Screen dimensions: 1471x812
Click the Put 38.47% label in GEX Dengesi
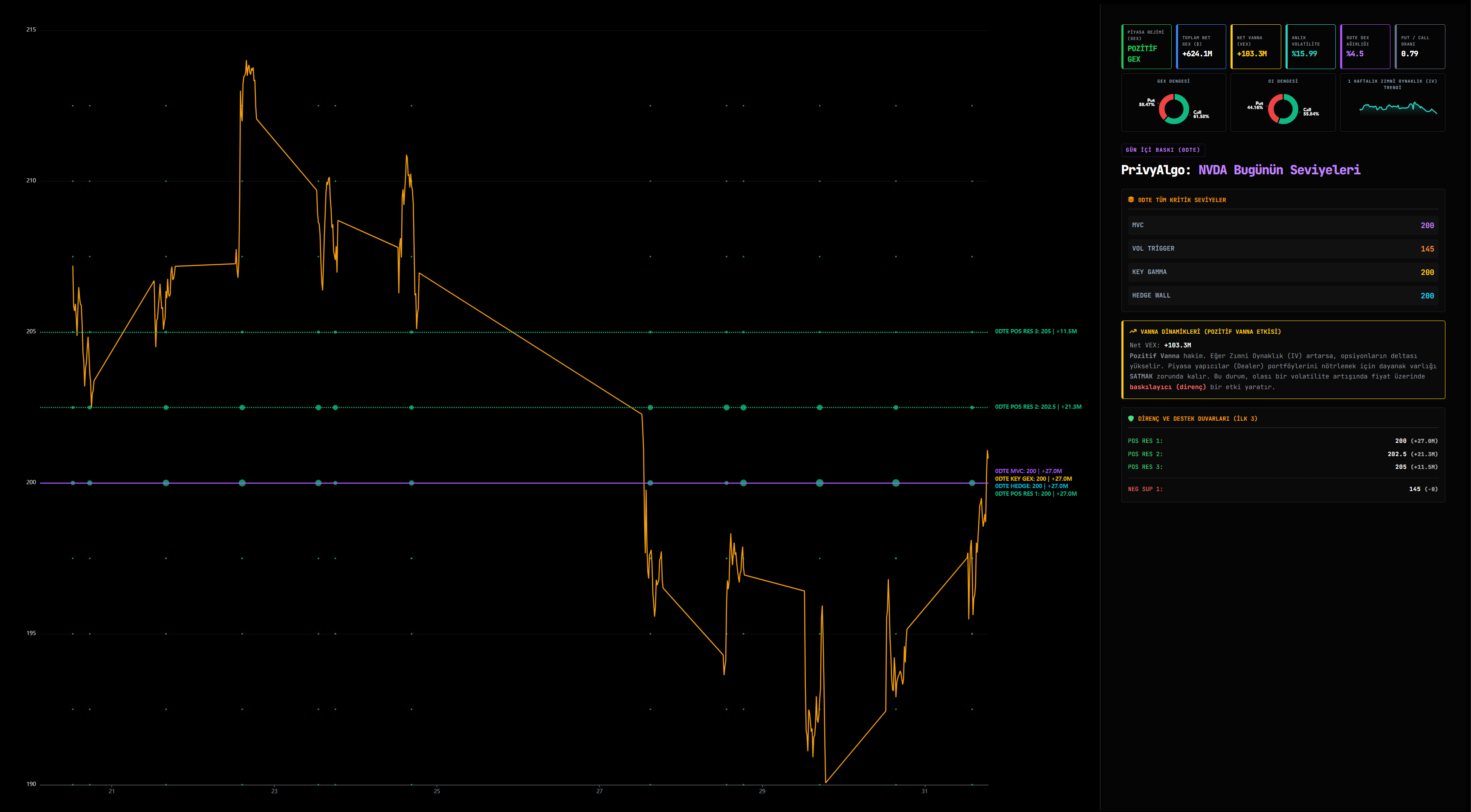(1147, 102)
